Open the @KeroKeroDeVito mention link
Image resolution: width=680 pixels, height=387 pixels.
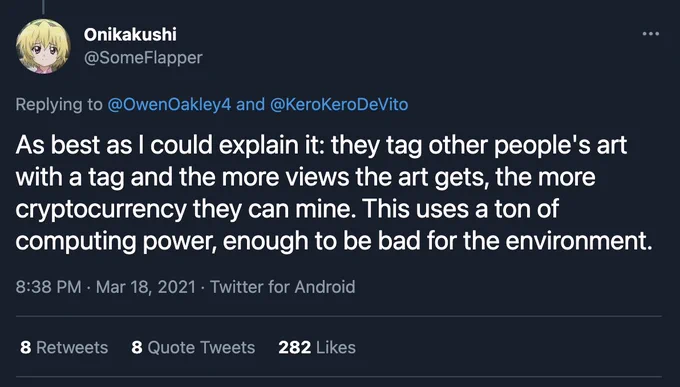[339, 105]
